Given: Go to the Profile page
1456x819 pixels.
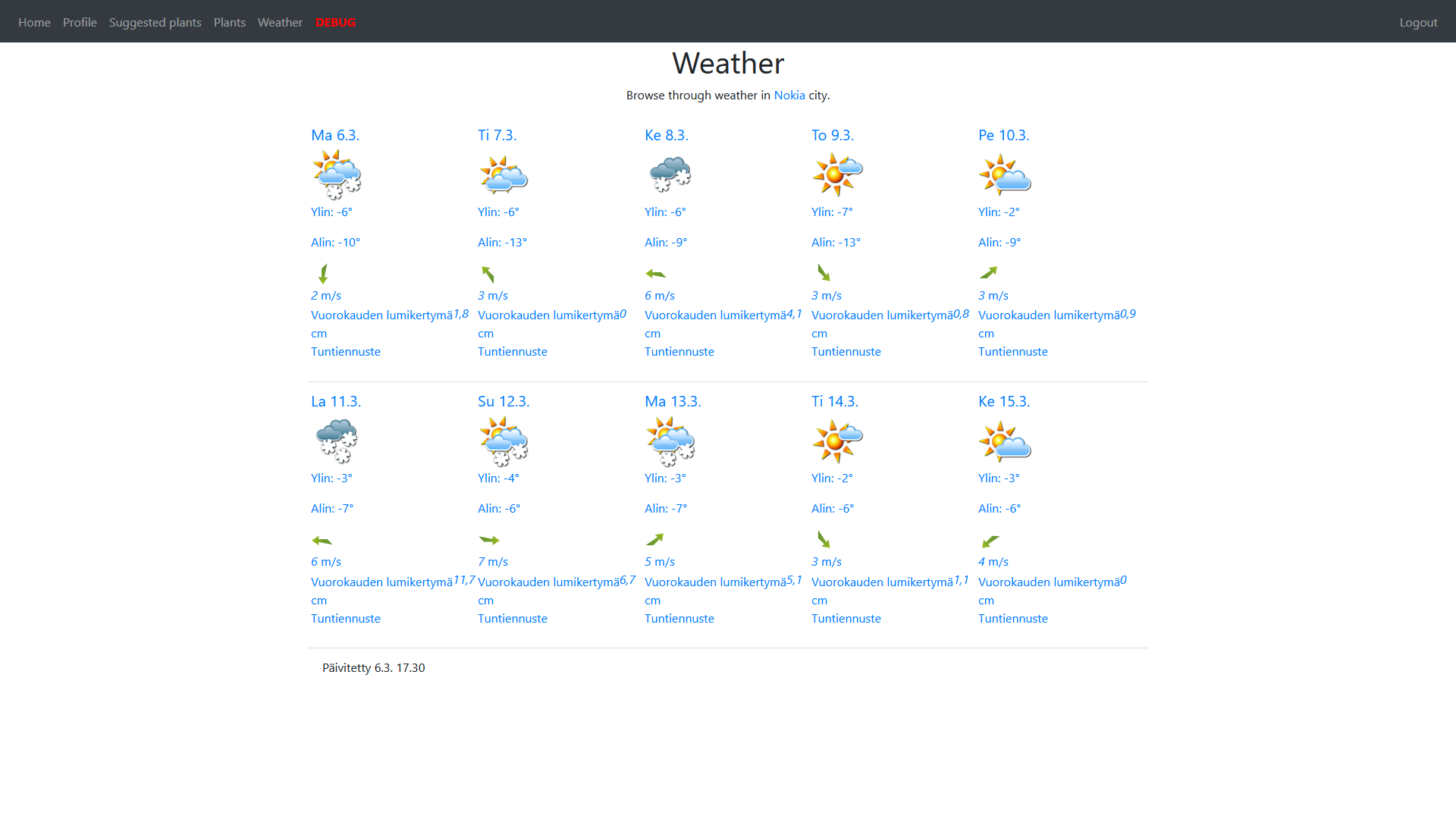Looking at the screenshot, I should click(x=80, y=22).
